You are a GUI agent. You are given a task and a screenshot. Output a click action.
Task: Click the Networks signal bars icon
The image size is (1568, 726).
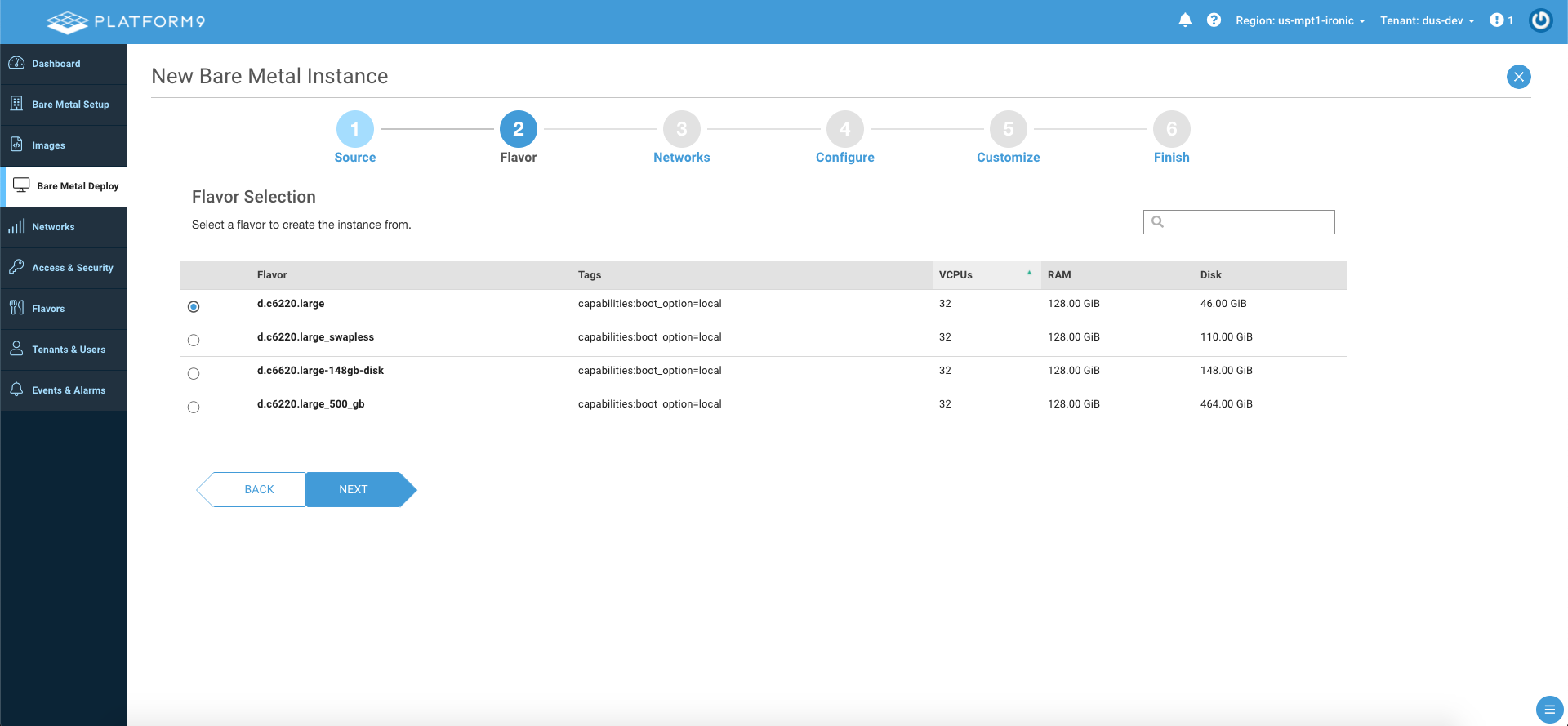coord(16,226)
